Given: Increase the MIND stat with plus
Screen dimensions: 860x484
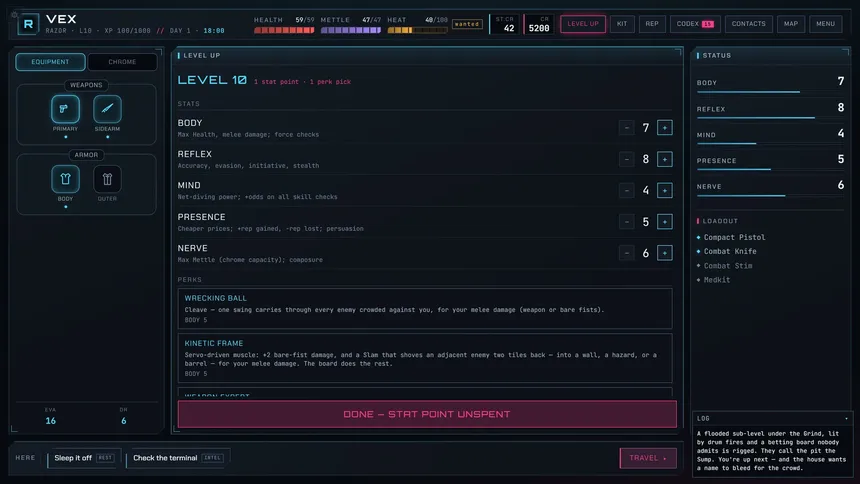Looking at the screenshot, I should tap(664, 190).
